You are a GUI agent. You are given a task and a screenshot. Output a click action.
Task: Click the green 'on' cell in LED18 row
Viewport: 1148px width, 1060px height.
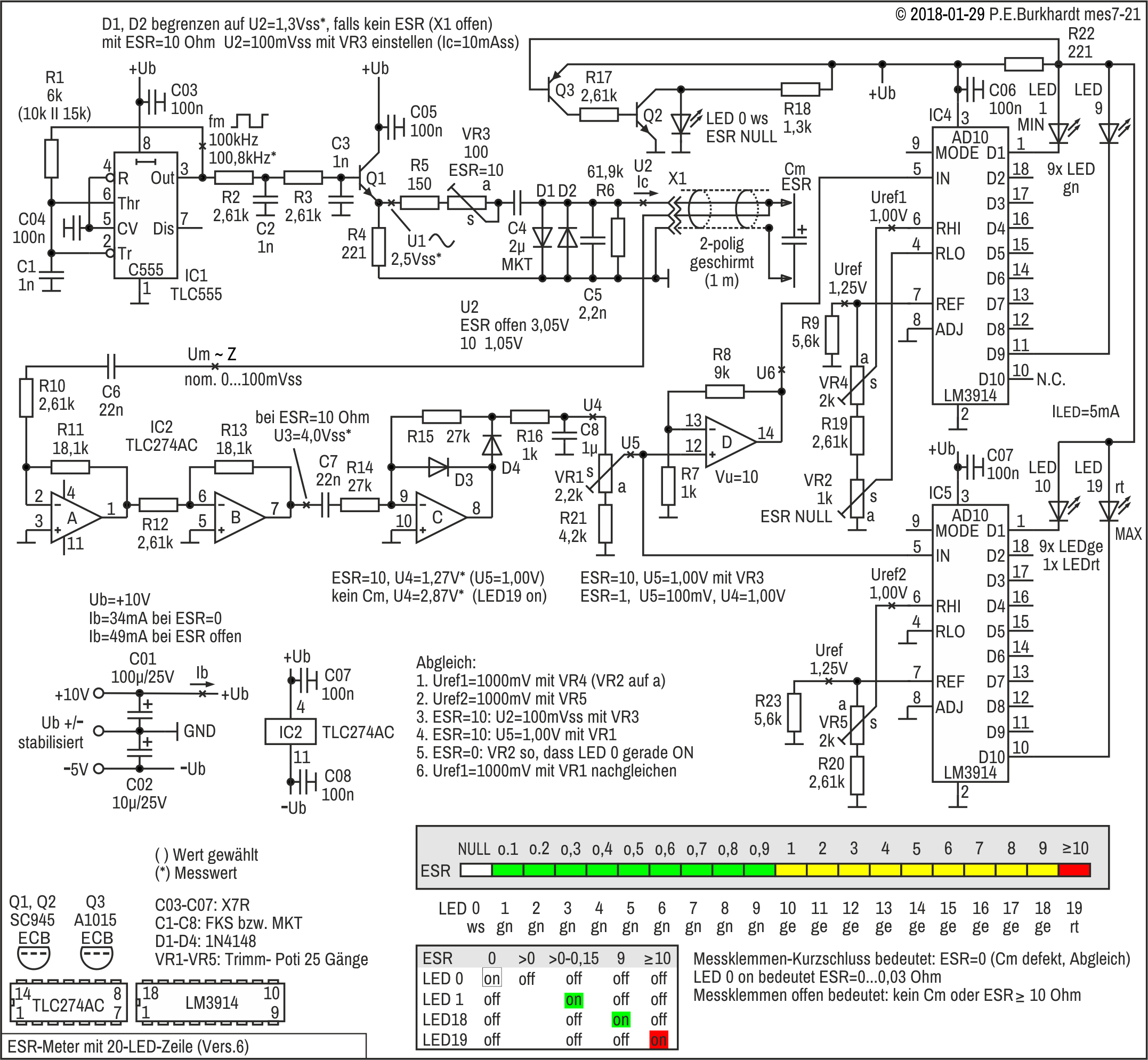click(621, 1020)
